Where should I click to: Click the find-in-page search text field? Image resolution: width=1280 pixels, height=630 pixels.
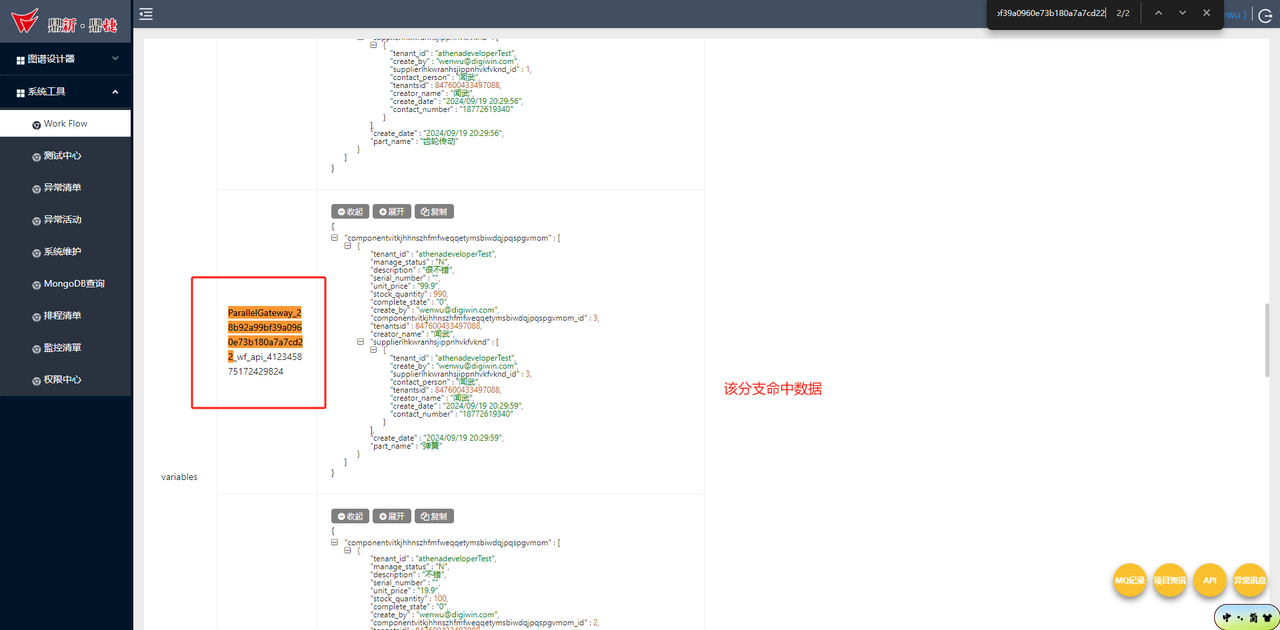point(1050,13)
